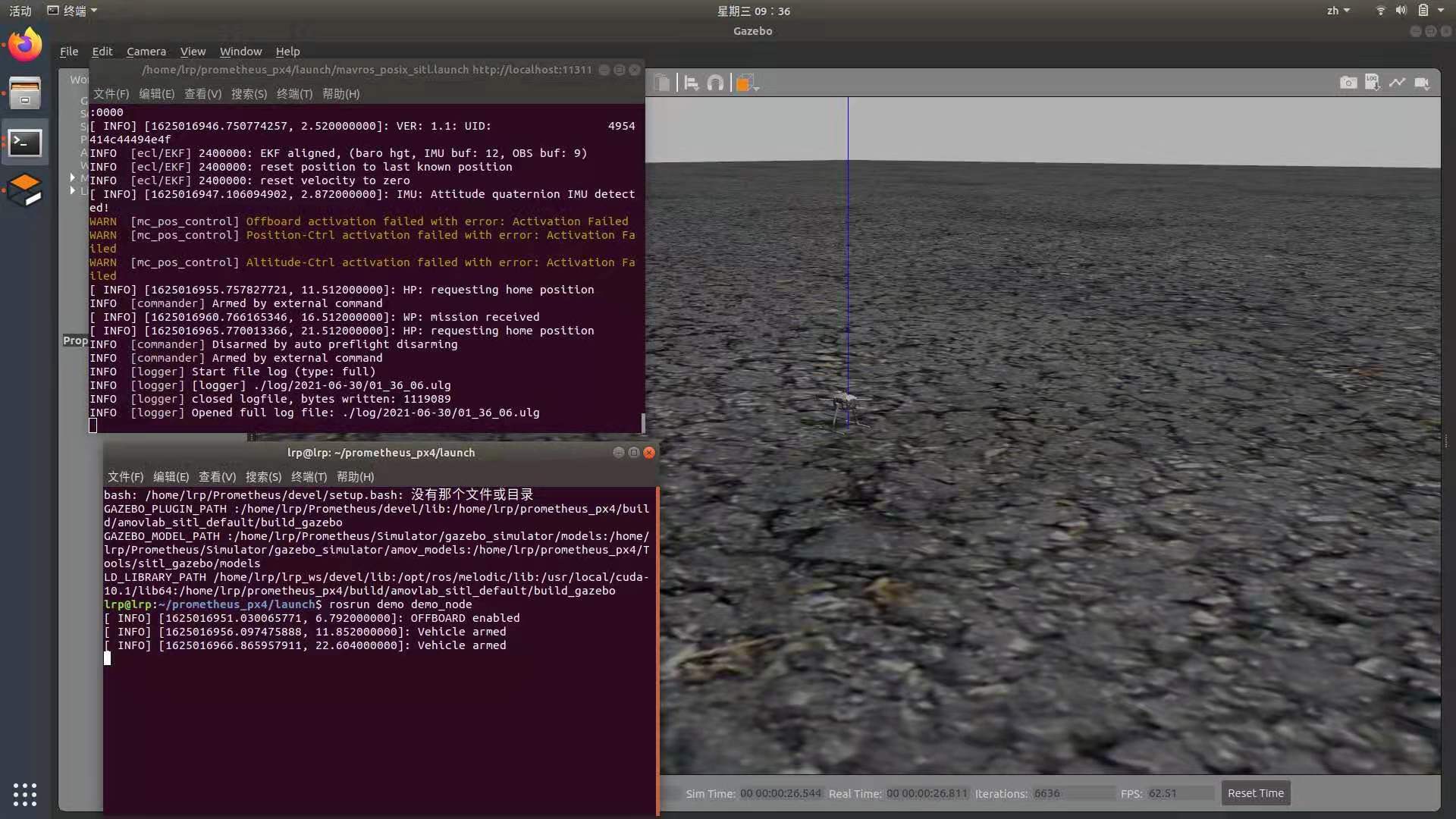Take a screenshot with the camera icon
Image resolution: width=1456 pixels, height=819 pixels.
click(x=1348, y=83)
